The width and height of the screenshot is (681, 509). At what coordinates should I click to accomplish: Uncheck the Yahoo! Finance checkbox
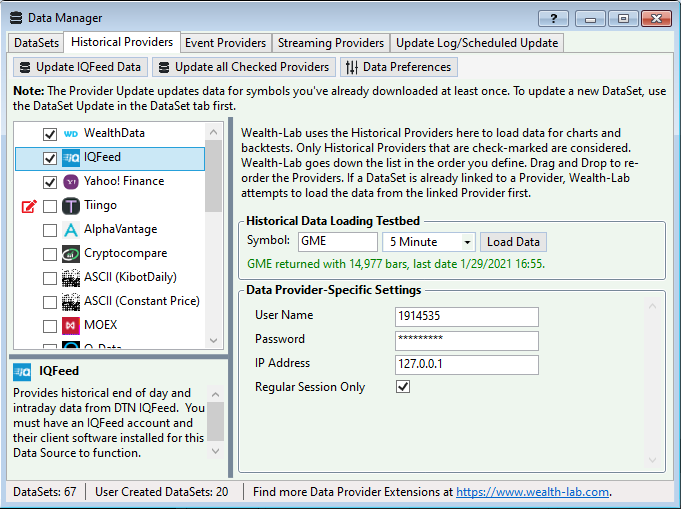[x=50, y=182]
